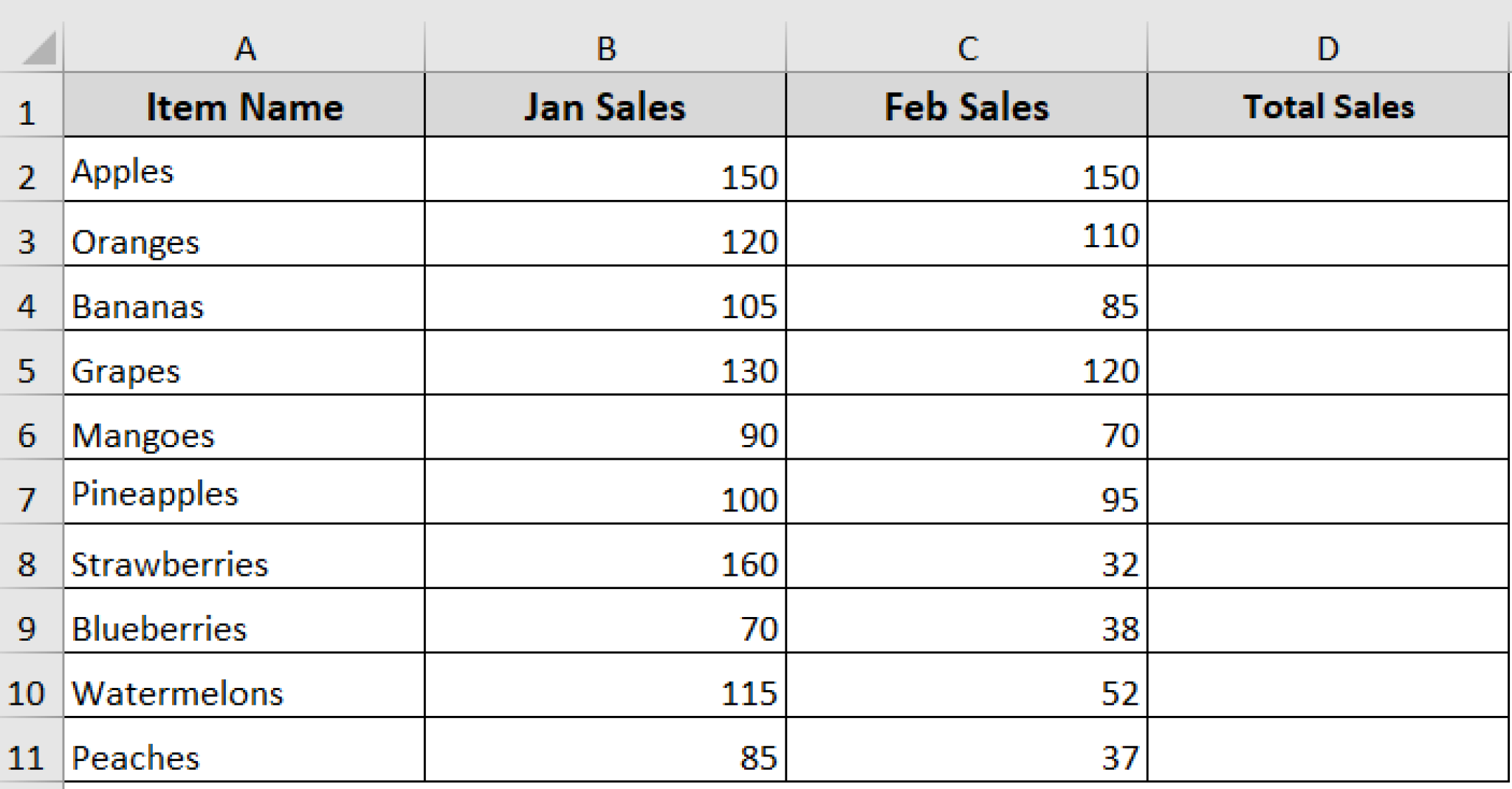The height and width of the screenshot is (789, 1512).
Task: Click the Jan Sales value 70 for Blueberries
Action: (605, 627)
